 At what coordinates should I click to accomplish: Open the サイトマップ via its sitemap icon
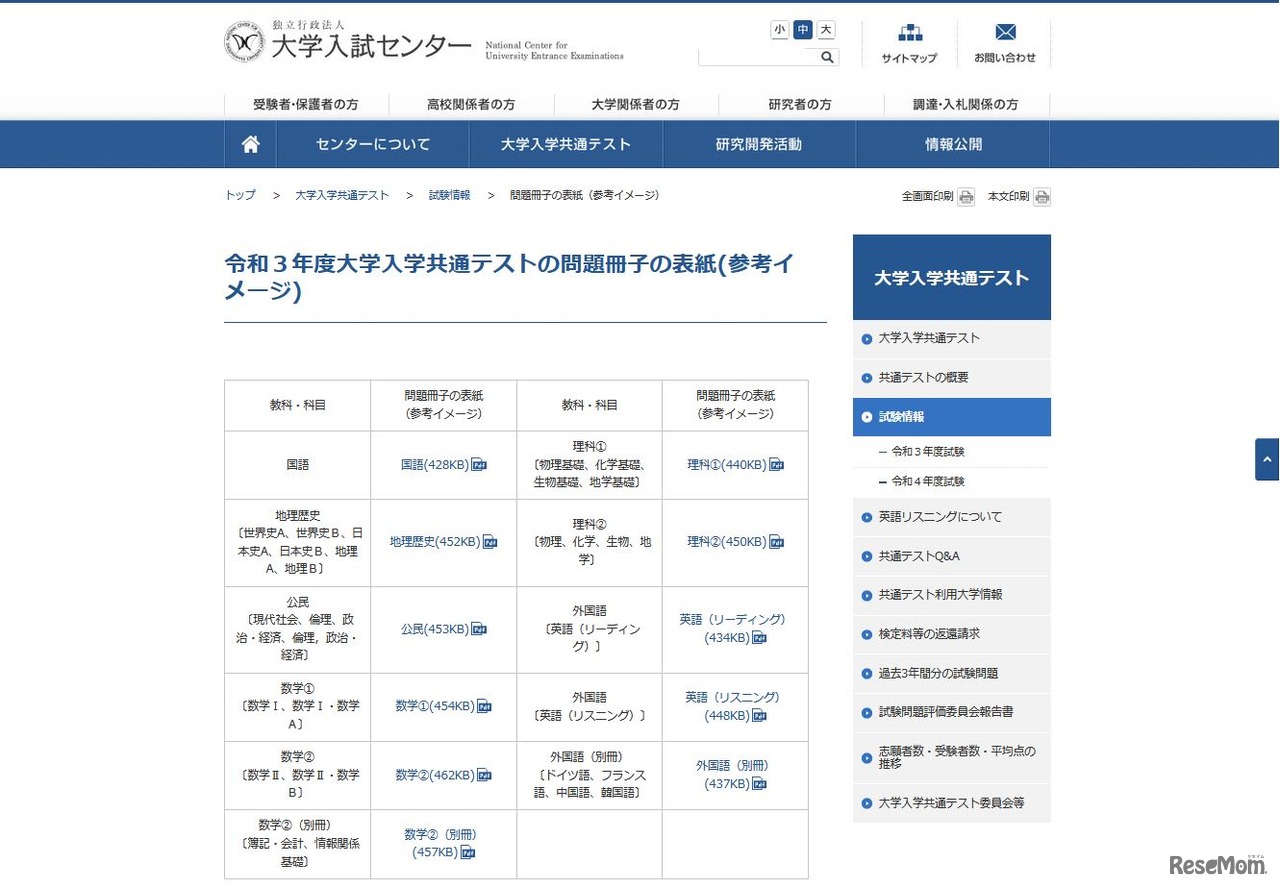click(x=908, y=33)
